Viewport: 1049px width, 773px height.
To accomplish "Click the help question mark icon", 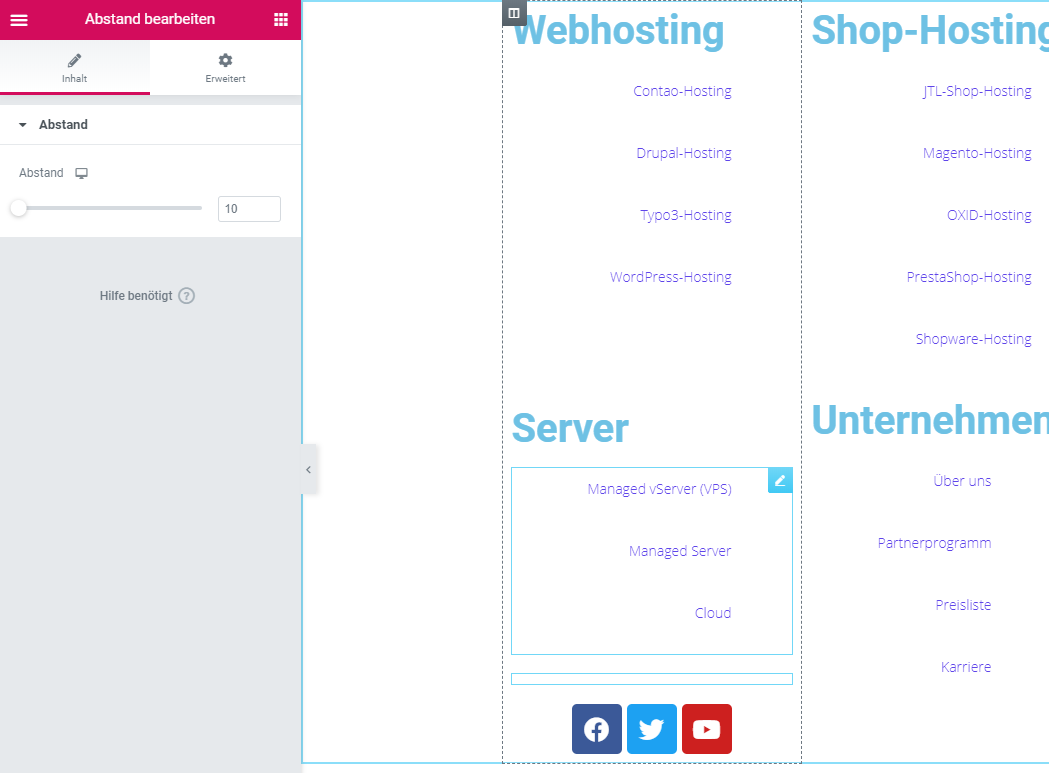I will click(186, 296).
